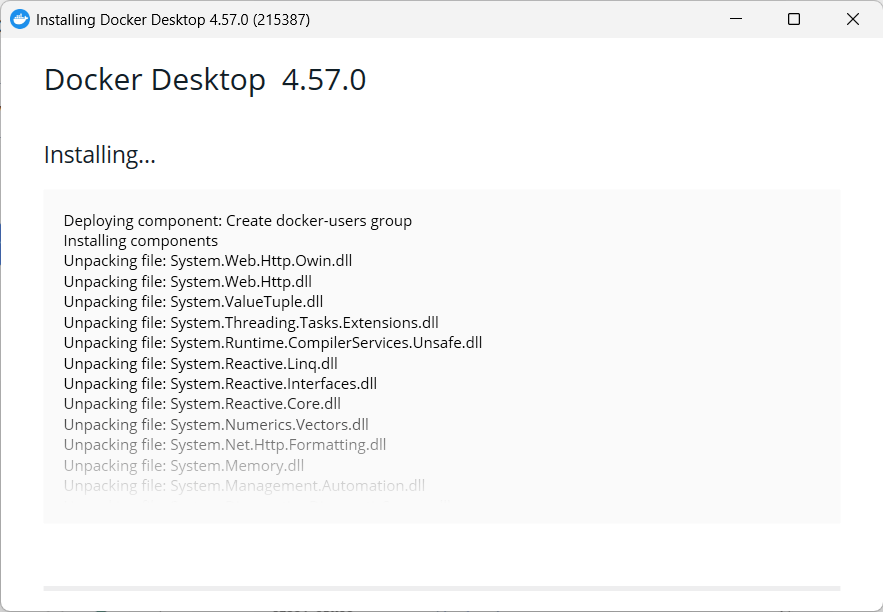Click the System.Runtime.CompilerServices.Unsafe.dll line
Screen dimensions: 883x612
point(273,342)
